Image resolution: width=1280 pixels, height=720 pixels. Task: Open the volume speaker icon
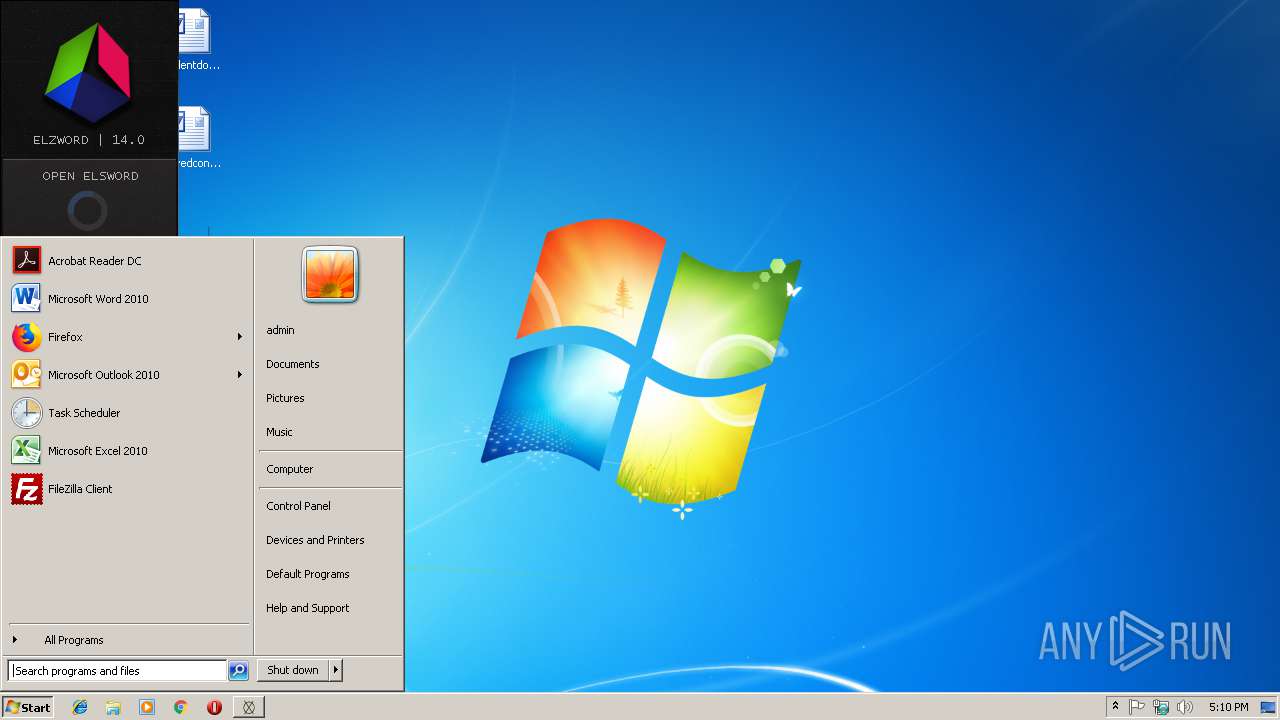pos(1185,707)
